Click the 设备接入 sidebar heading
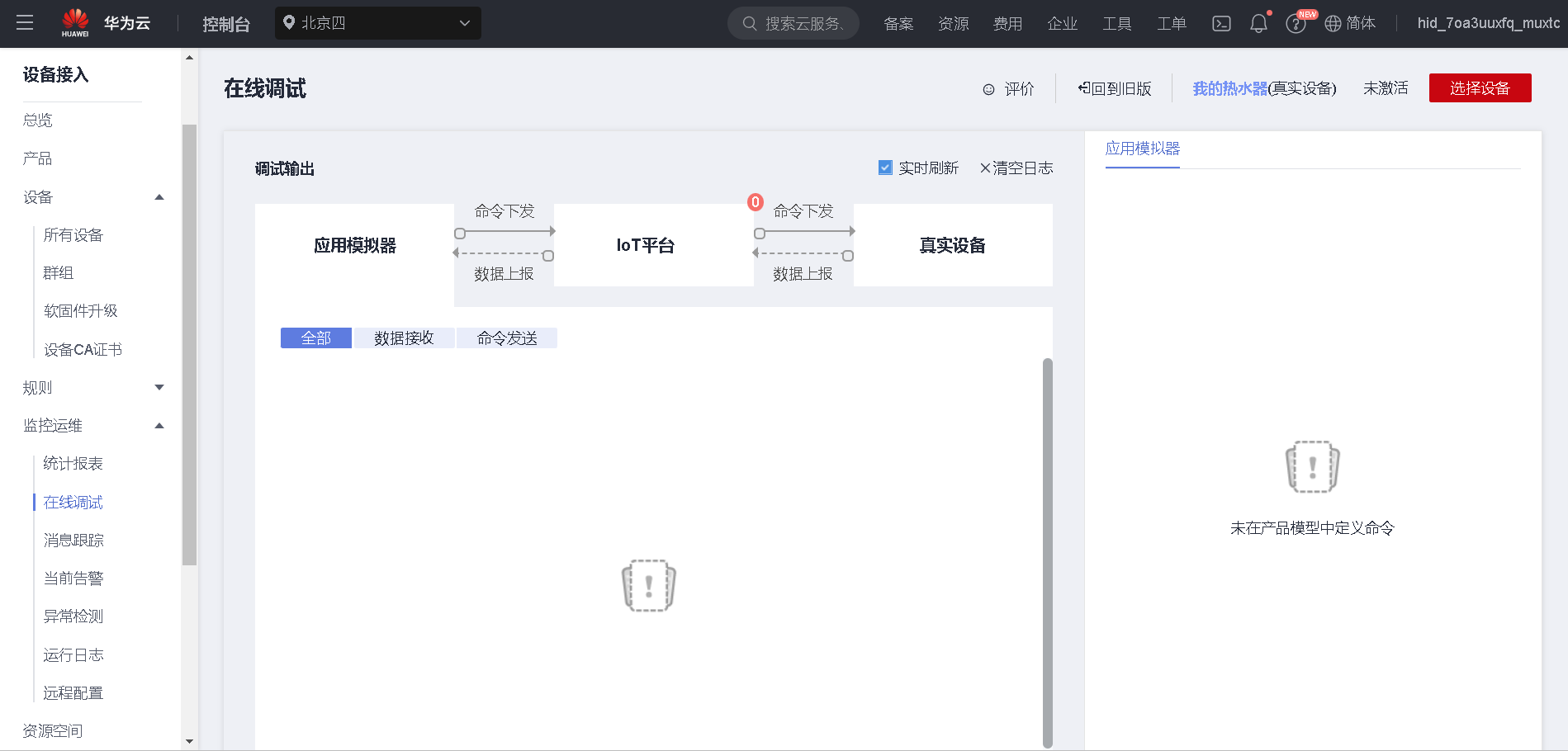Screen dimensions: 1568x751 coord(55,75)
